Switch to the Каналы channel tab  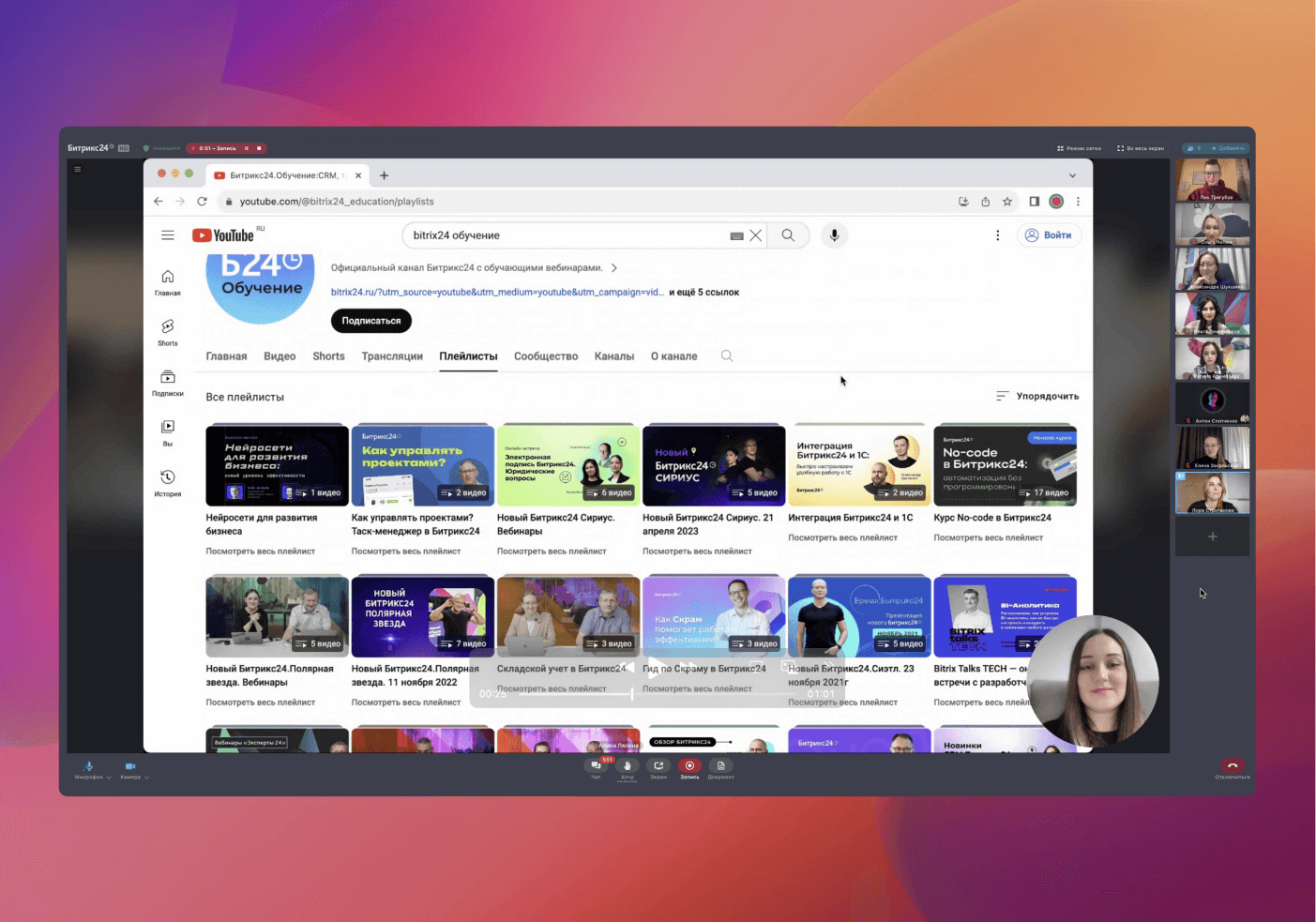pos(614,356)
